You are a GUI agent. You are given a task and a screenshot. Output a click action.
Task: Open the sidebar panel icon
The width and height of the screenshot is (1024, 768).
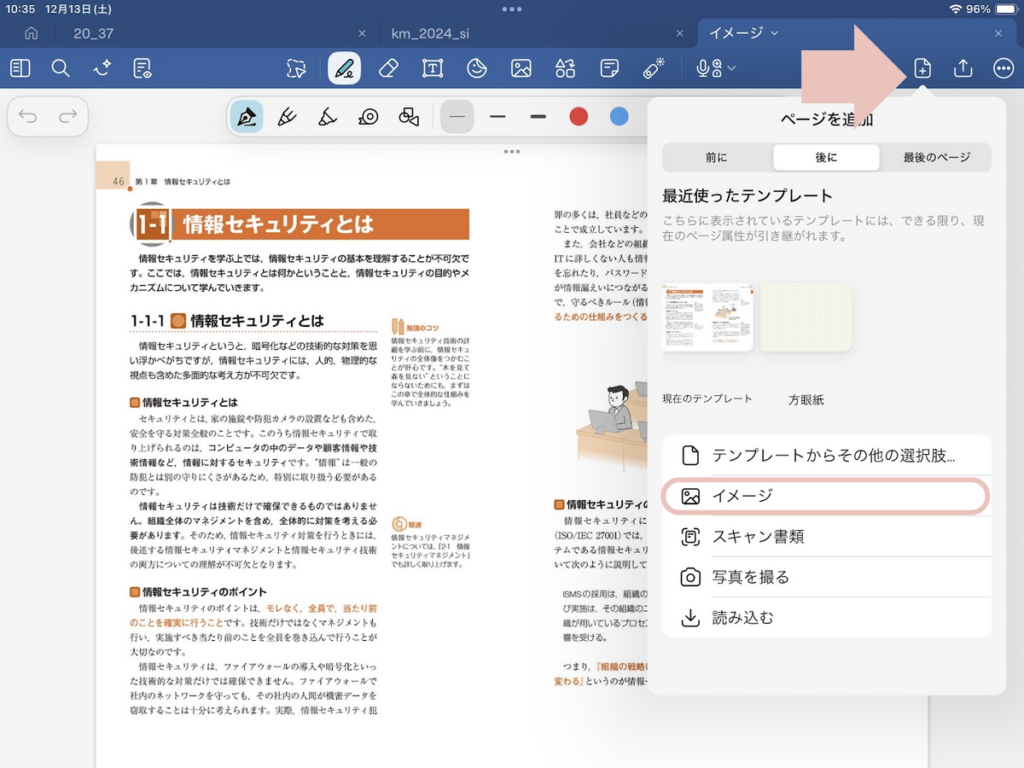point(20,68)
